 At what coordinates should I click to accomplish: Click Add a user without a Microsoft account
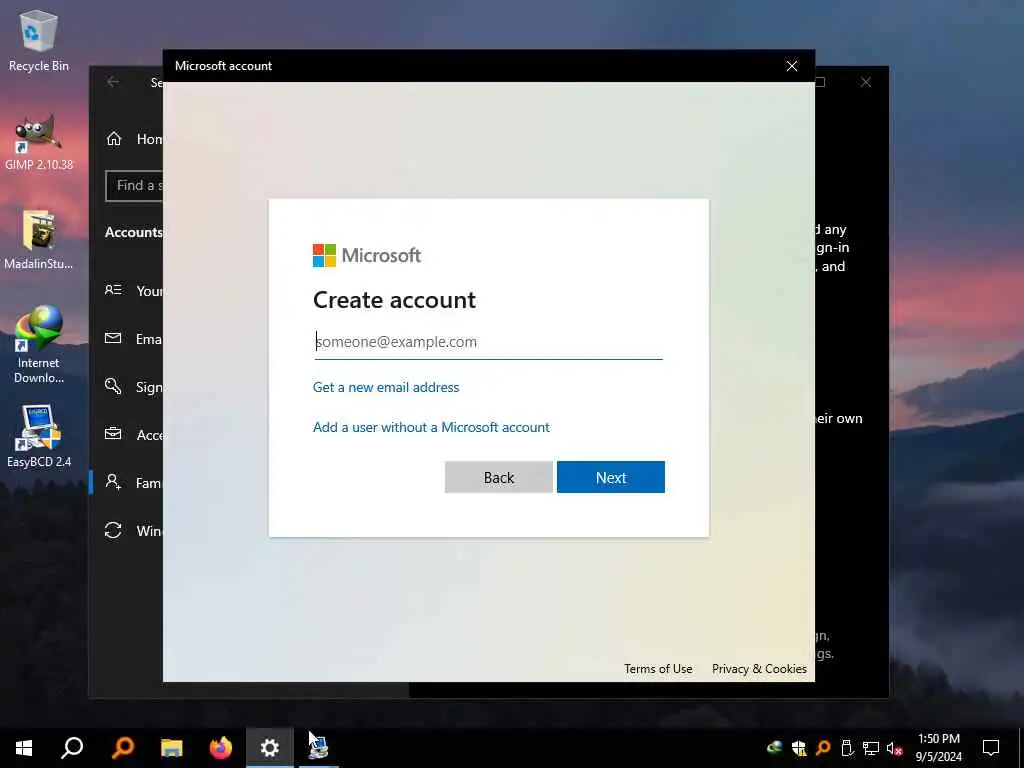click(x=431, y=427)
